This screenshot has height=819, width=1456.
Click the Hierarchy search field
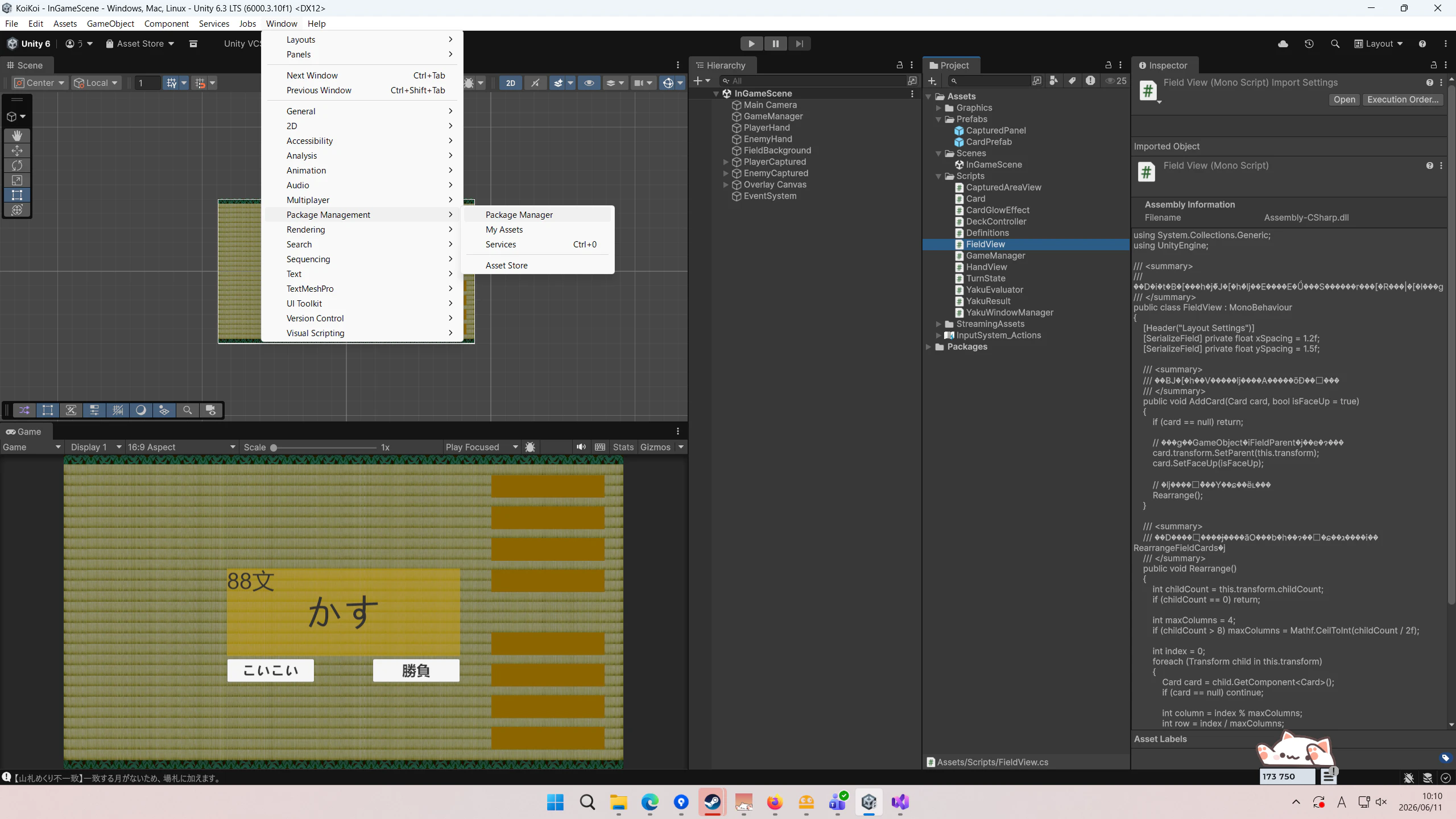tap(812, 81)
